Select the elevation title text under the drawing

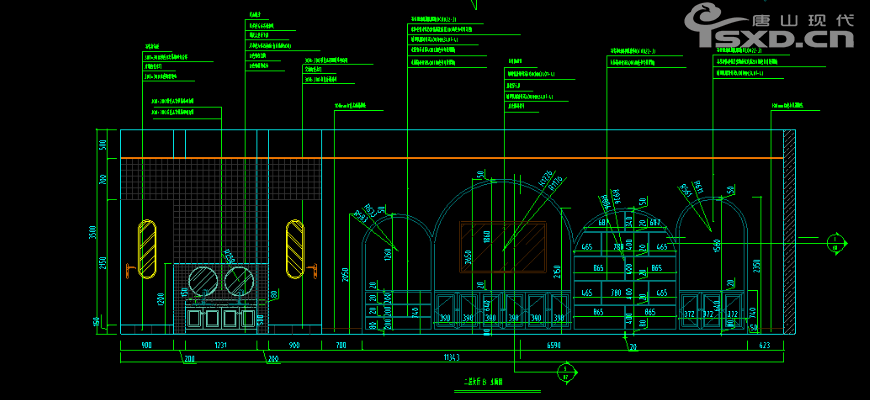pos(483,382)
